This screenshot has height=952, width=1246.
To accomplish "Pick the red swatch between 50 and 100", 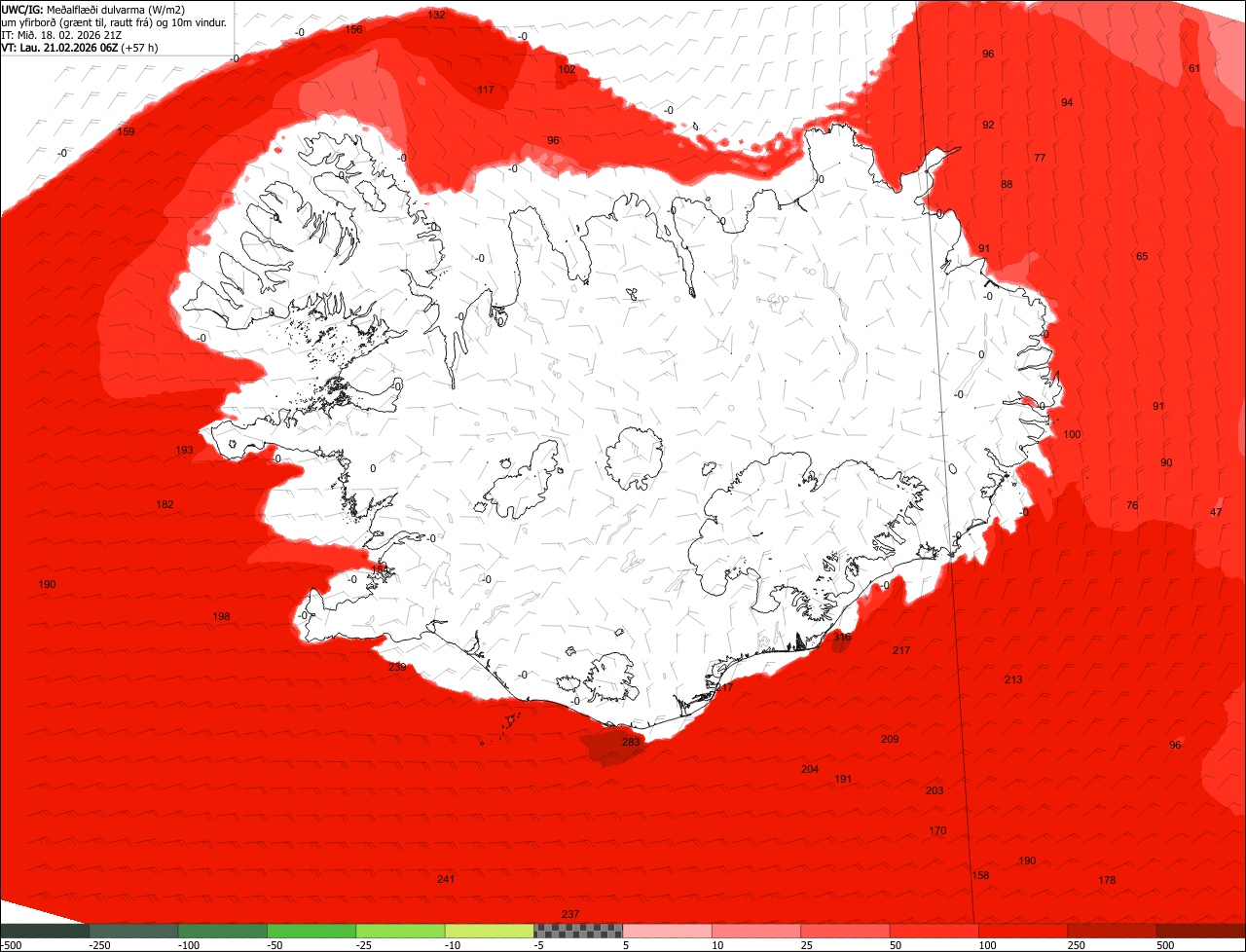I will pos(934,931).
